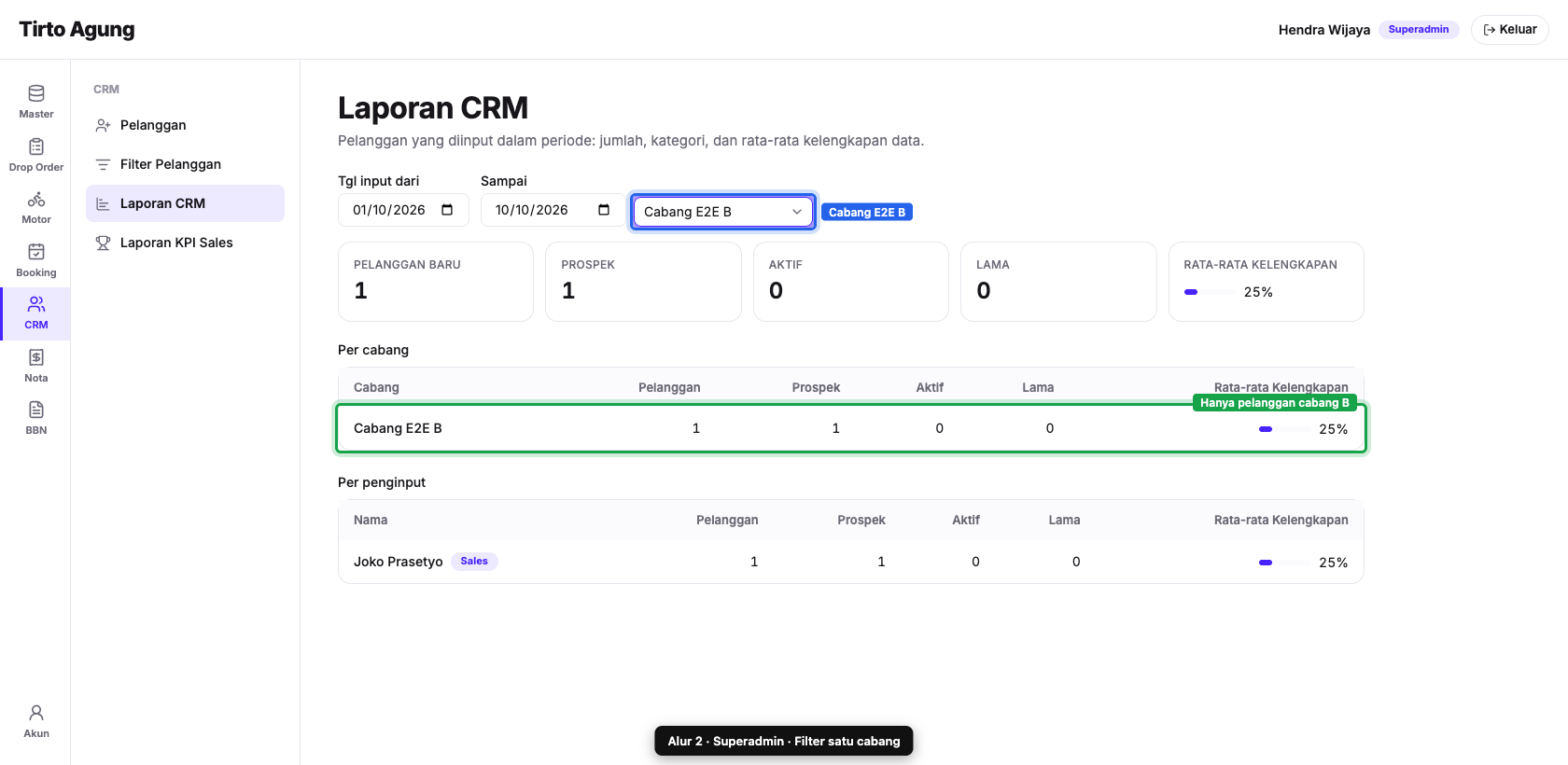Open the Master section icon
The height and width of the screenshot is (765, 1568).
(x=36, y=93)
